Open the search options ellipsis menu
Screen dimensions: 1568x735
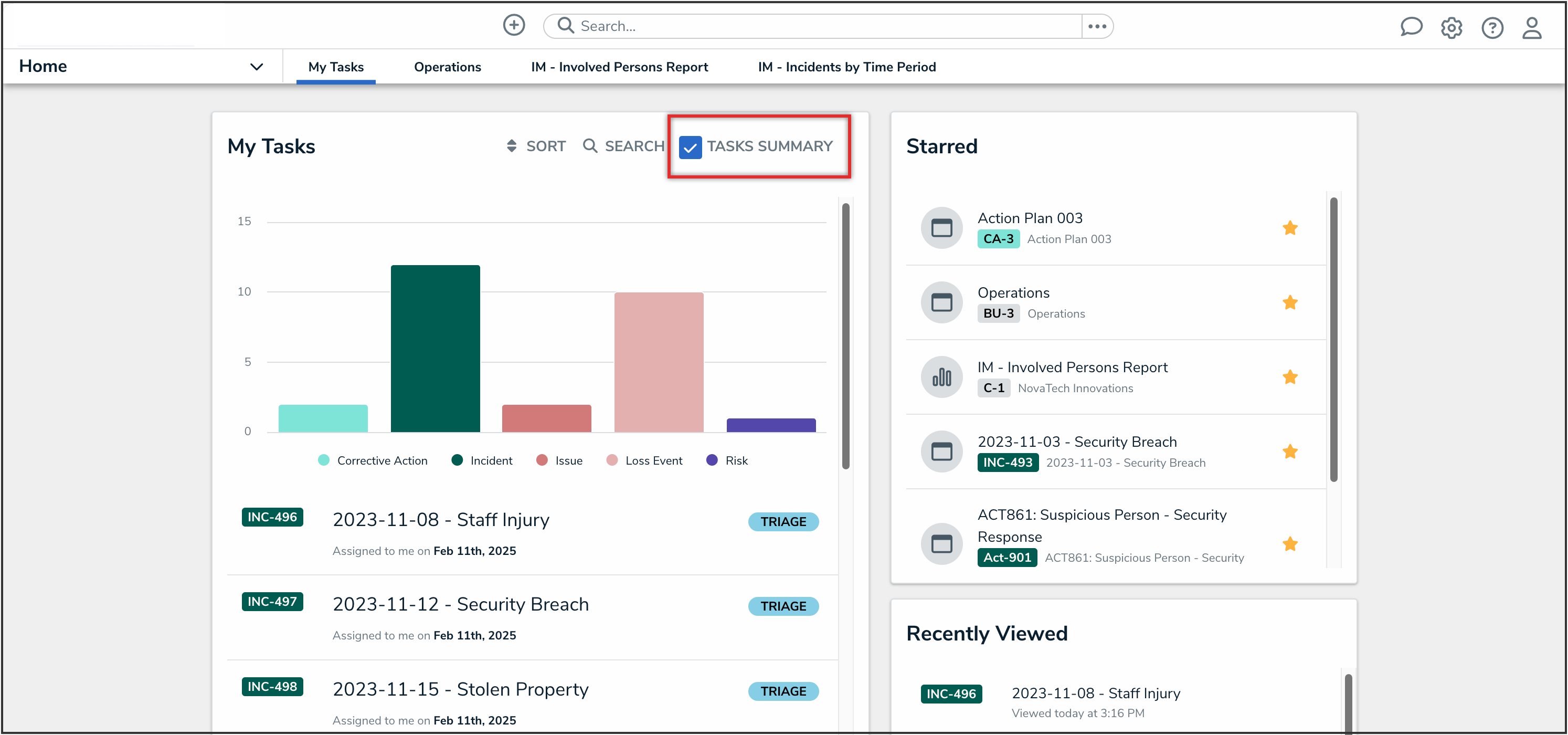[1097, 26]
